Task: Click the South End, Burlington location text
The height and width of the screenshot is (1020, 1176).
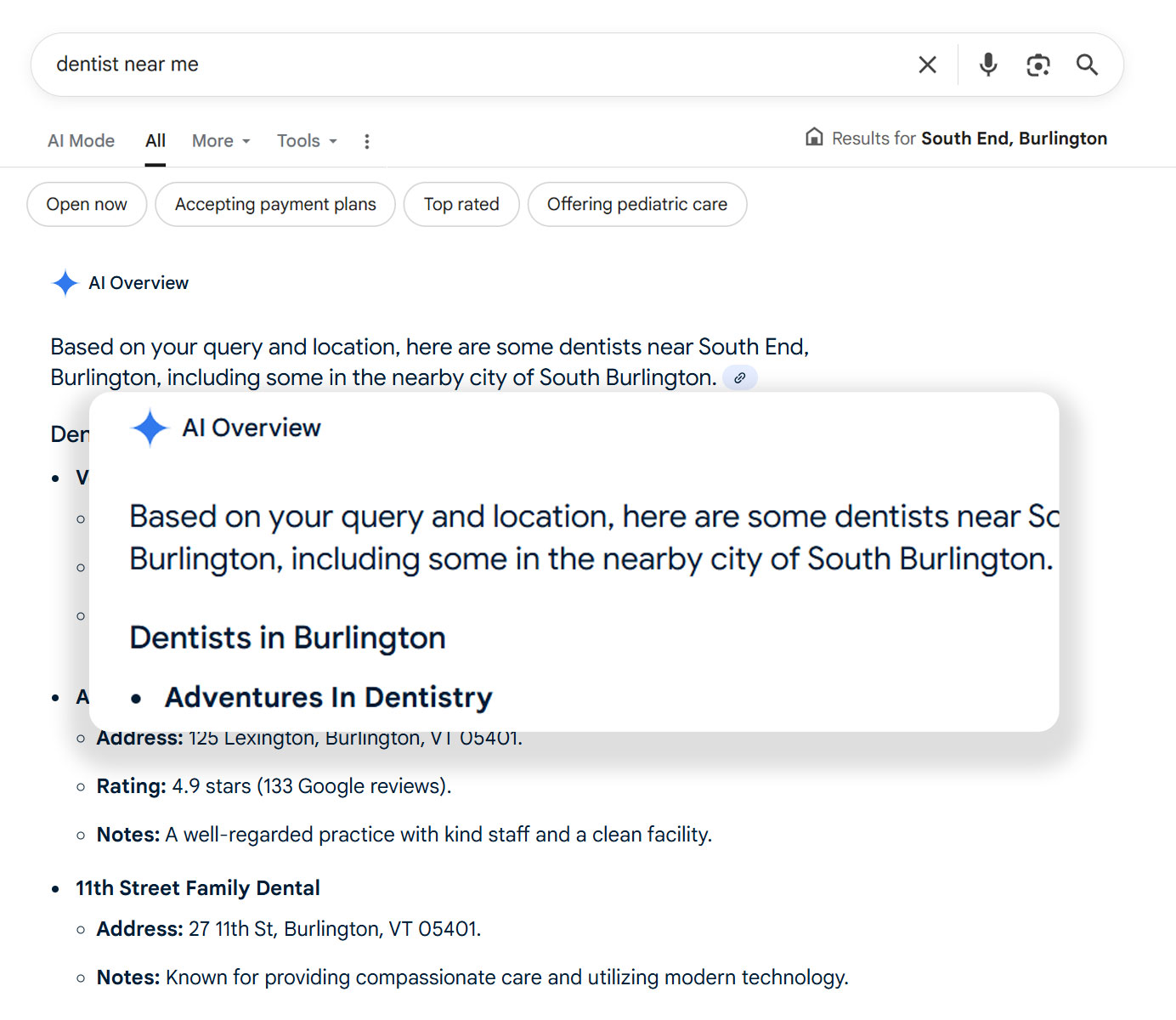Action: 1014,139
